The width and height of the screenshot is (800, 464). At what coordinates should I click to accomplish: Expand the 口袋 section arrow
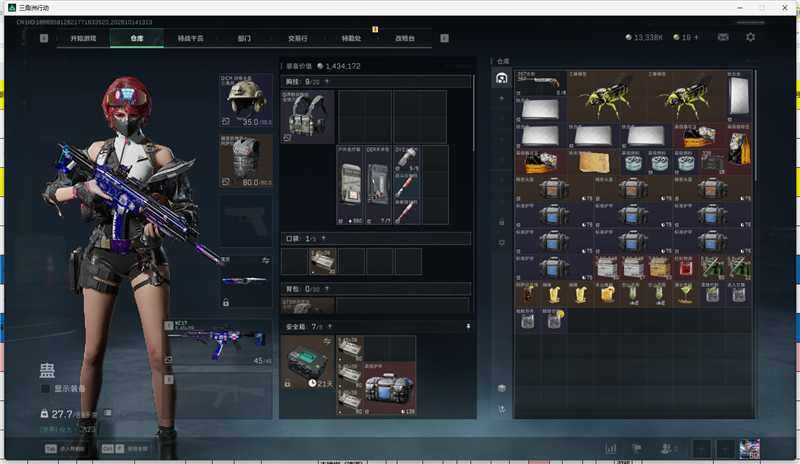coord(323,238)
